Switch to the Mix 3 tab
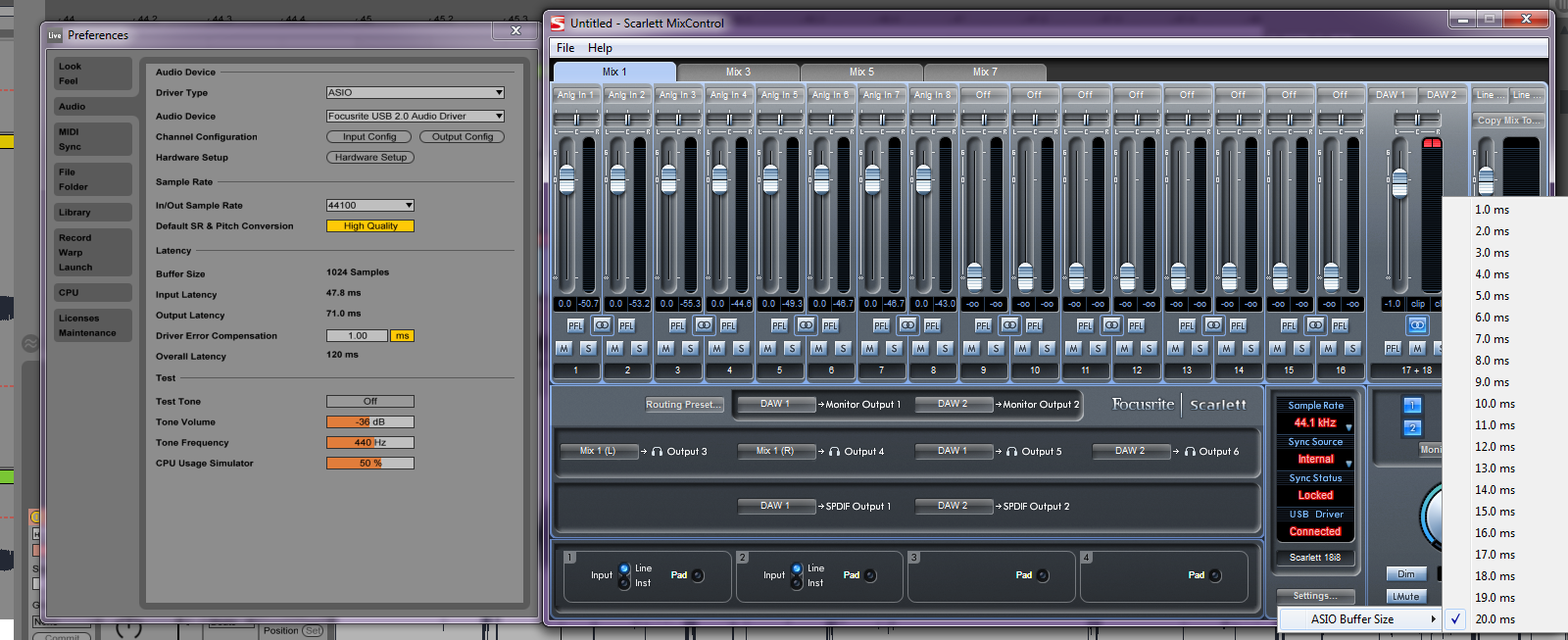Screen dimensions: 1568x640 (x=738, y=73)
